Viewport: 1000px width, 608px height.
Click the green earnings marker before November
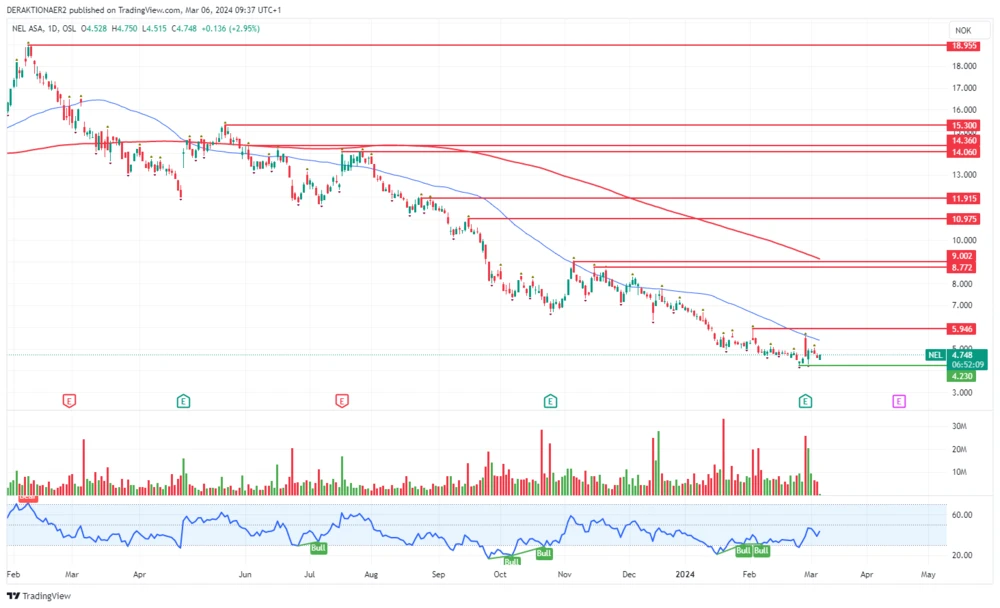pyautogui.click(x=550, y=401)
